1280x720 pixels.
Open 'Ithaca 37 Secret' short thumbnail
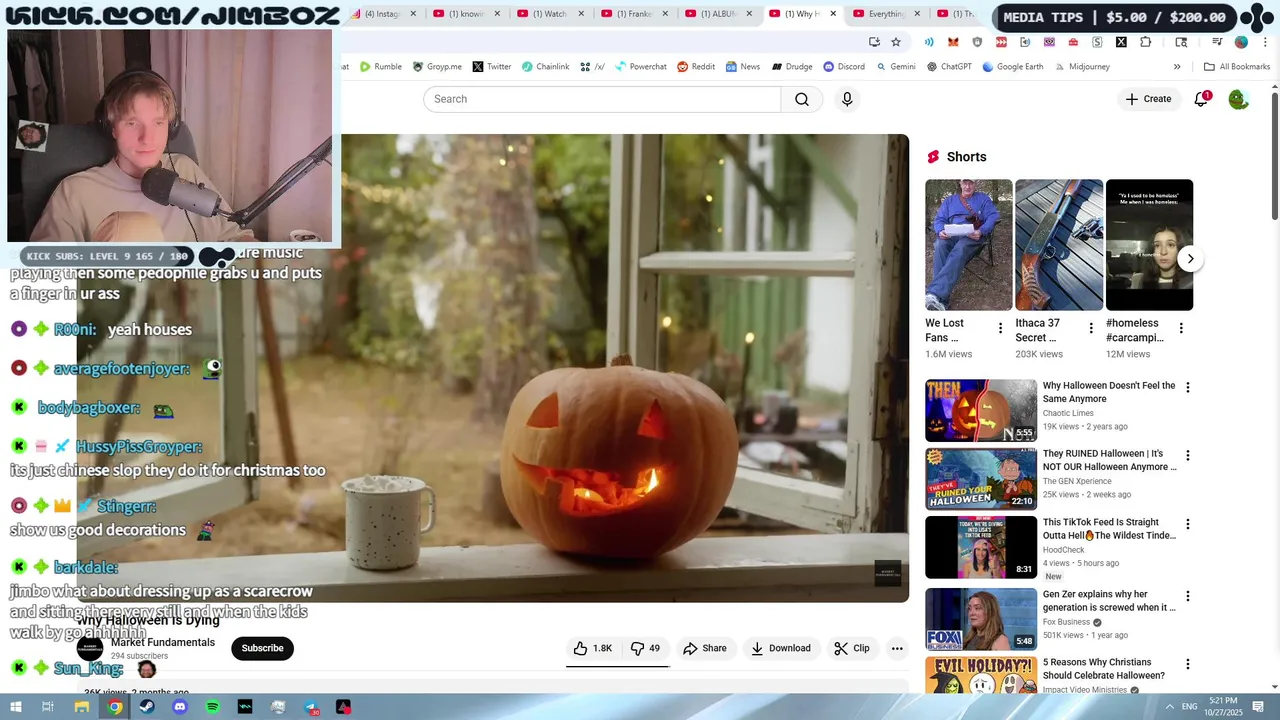[x=1059, y=245]
